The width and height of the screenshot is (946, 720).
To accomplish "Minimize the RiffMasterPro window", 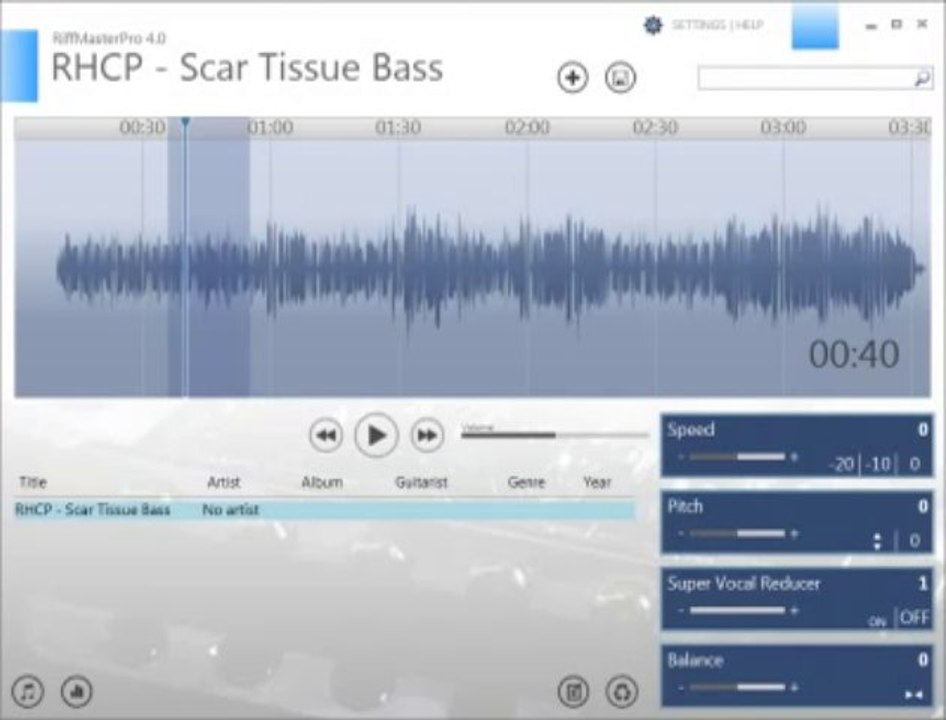I will 871,27.
